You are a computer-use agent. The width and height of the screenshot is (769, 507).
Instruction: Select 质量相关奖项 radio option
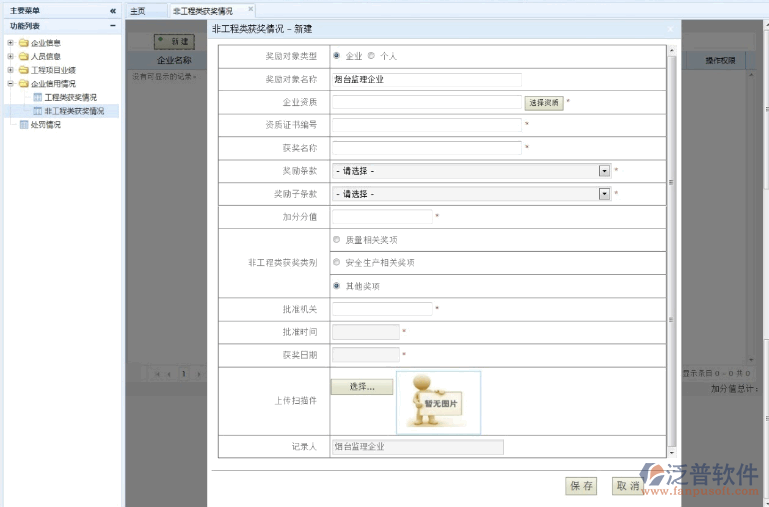coord(336,240)
